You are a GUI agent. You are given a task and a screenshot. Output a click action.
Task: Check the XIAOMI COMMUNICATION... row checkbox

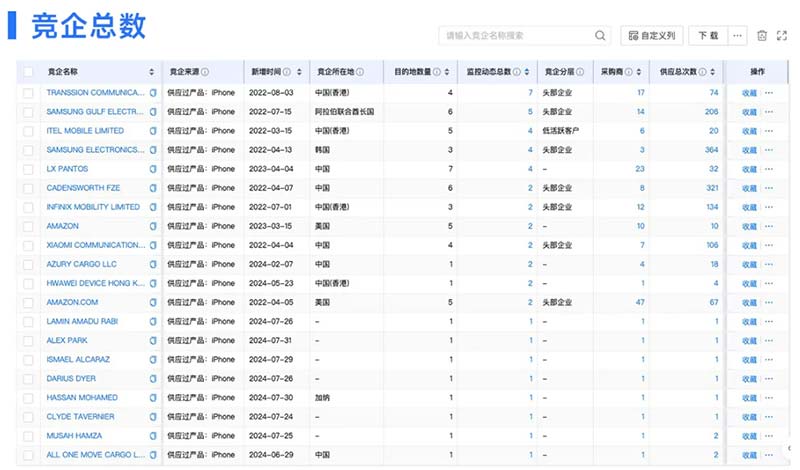pyautogui.click(x=29, y=245)
